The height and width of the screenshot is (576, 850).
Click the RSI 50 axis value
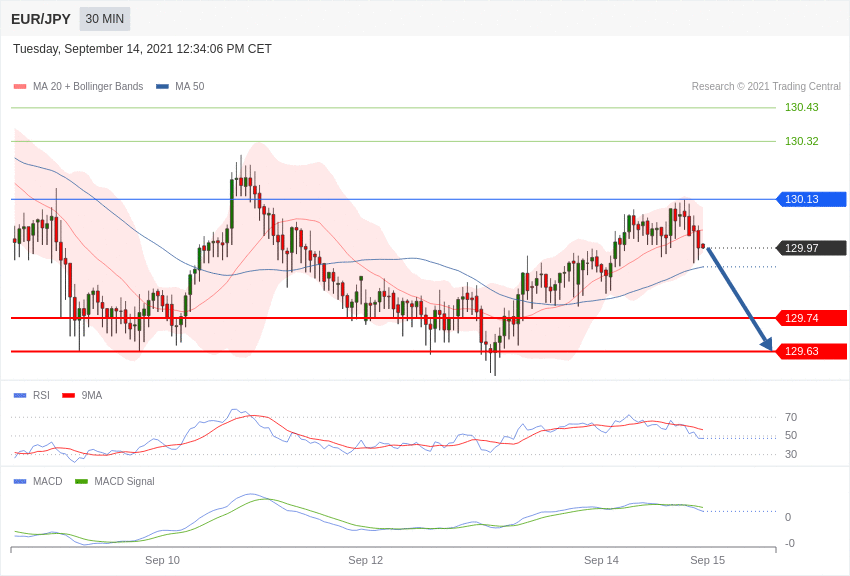pos(791,435)
